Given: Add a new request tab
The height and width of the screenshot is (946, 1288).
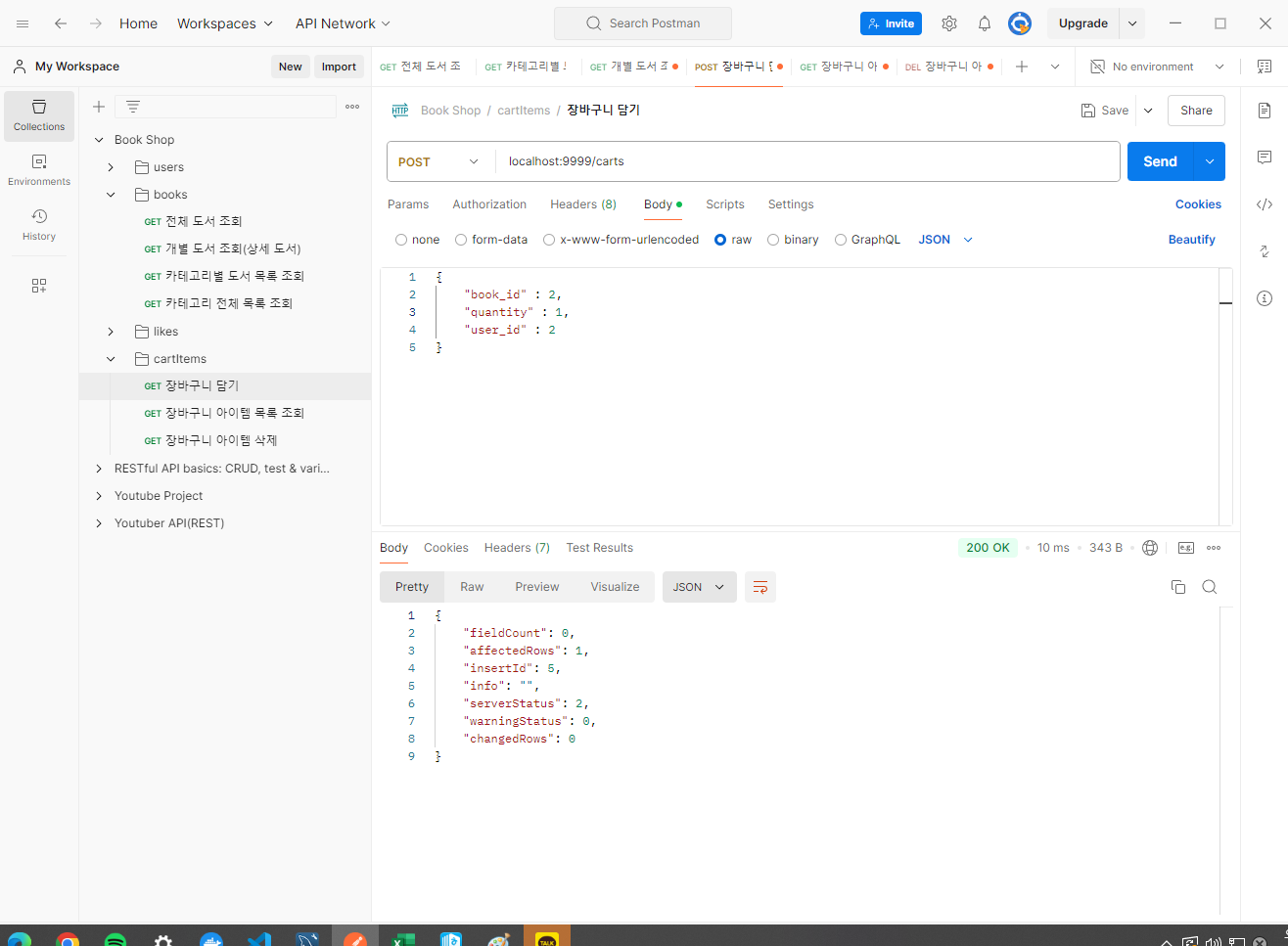Looking at the screenshot, I should tap(1022, 67).
